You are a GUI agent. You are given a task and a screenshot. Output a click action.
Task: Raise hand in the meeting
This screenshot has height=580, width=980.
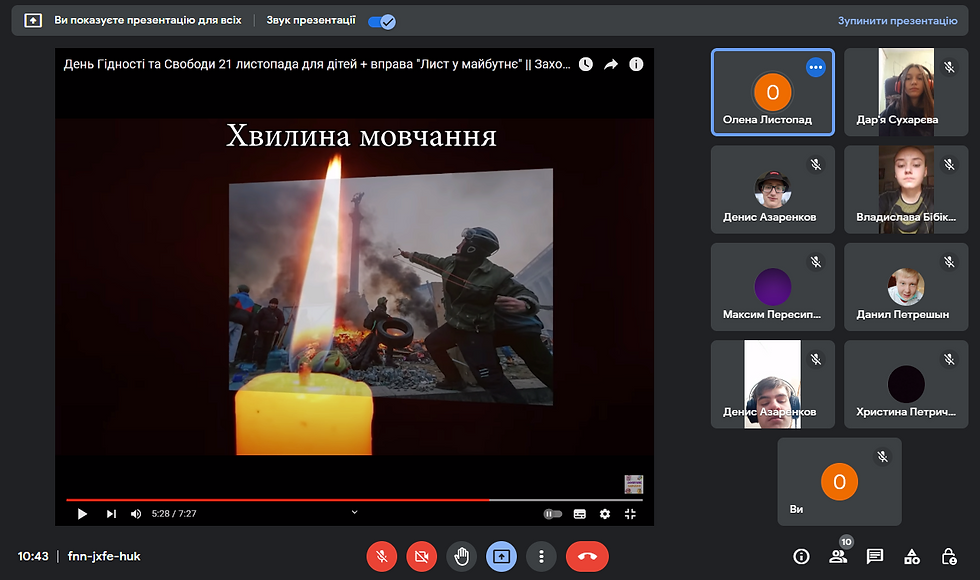coord(462,556)
